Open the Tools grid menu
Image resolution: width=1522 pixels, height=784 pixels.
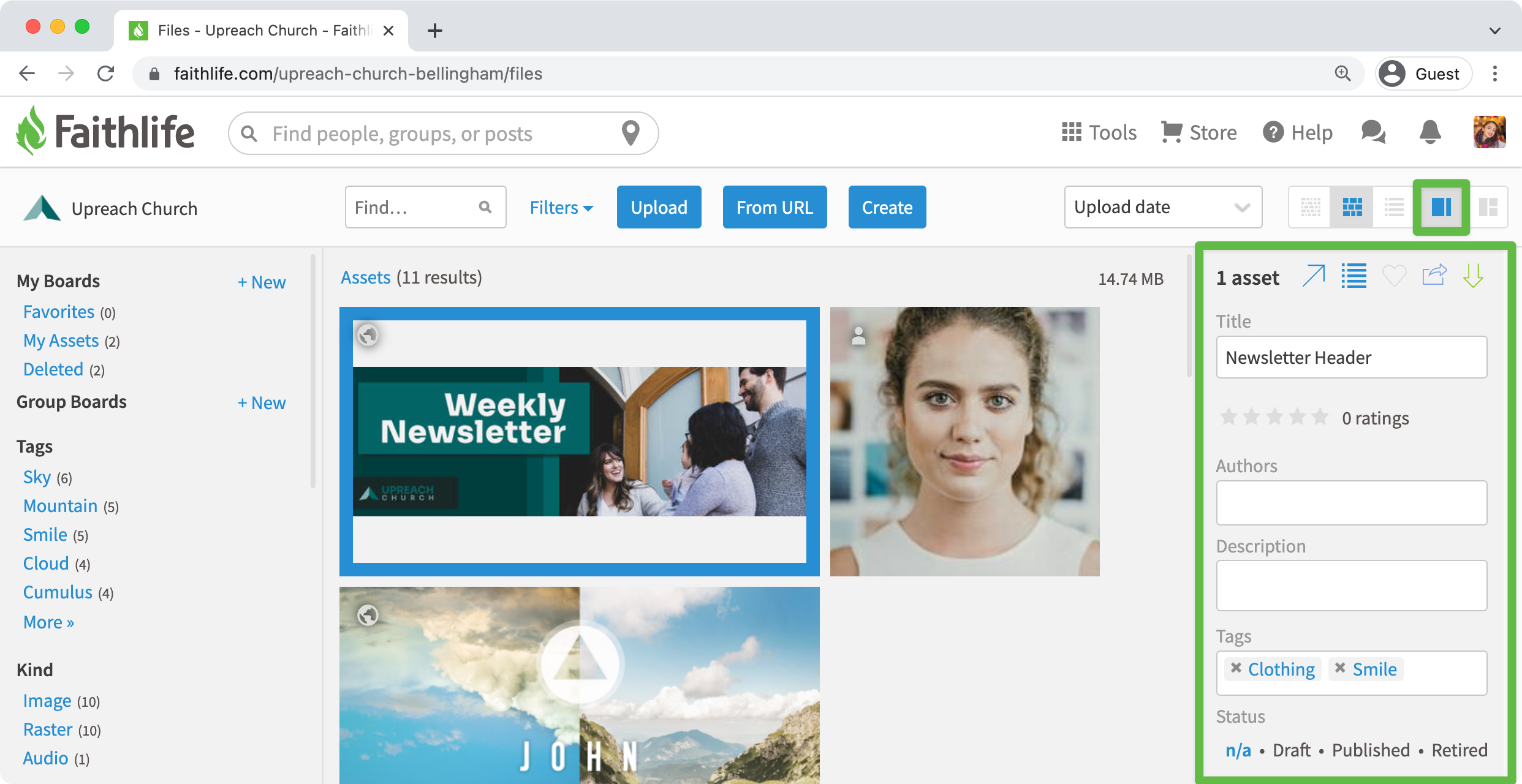(1099, 132)
